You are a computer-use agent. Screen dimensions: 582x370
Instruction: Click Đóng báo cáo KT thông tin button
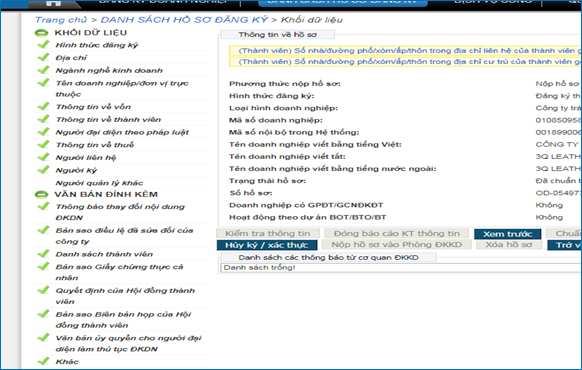coord(396,233)
